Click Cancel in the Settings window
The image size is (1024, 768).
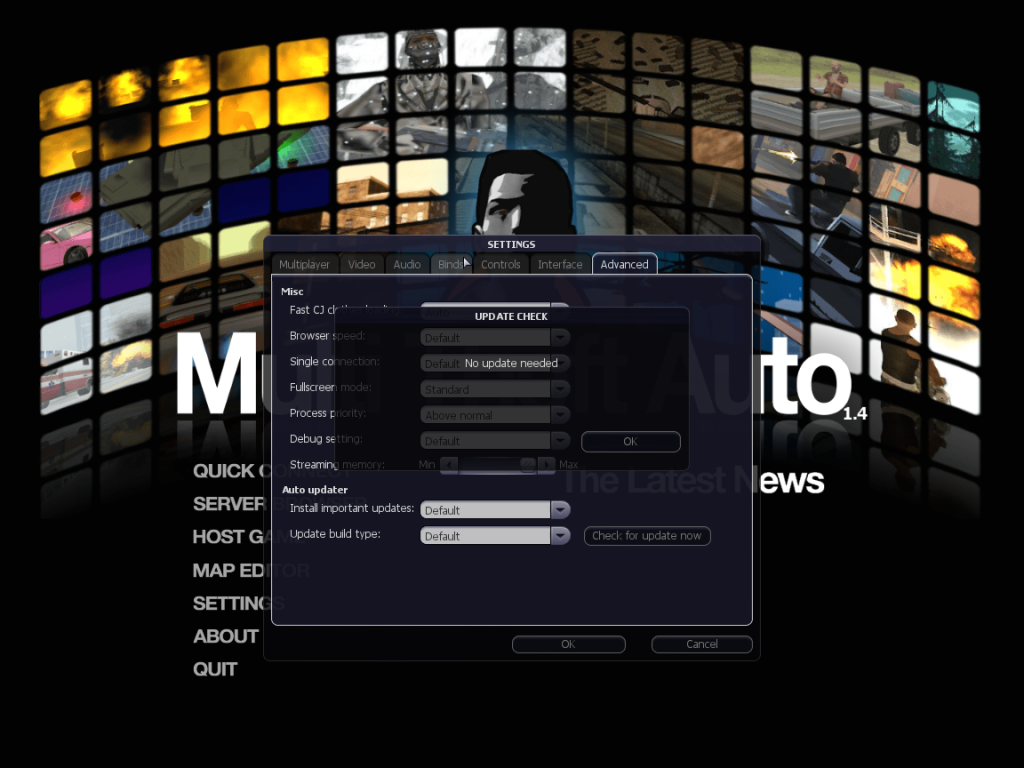click(701, 645)
